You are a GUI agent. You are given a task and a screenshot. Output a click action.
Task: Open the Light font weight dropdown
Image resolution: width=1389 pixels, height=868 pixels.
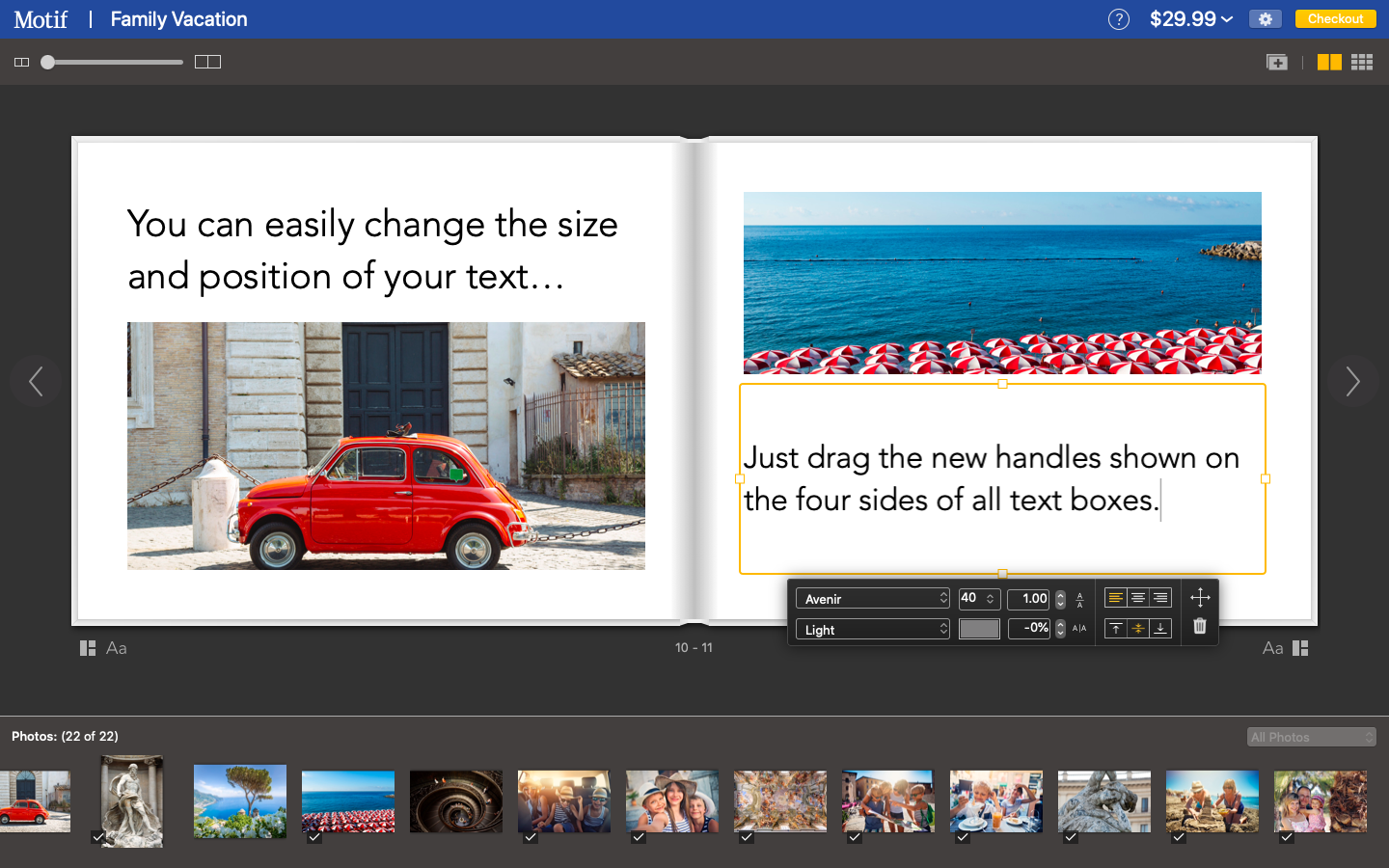(x=871, y=629)
